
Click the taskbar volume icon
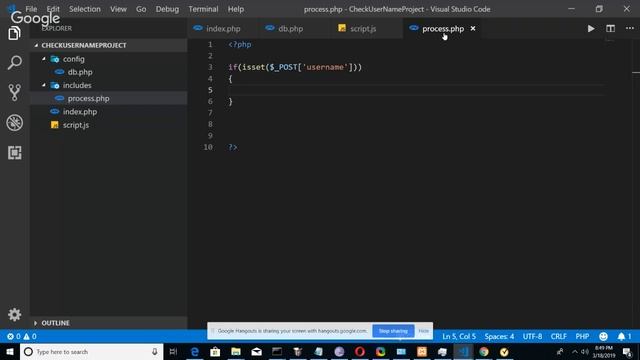tap(585, 351)
